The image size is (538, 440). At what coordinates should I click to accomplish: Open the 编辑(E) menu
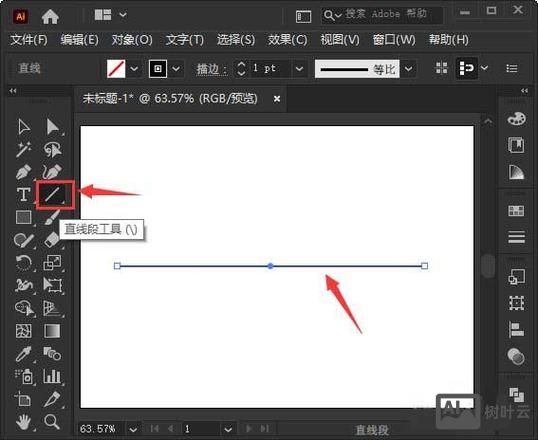tap(80, 40)
